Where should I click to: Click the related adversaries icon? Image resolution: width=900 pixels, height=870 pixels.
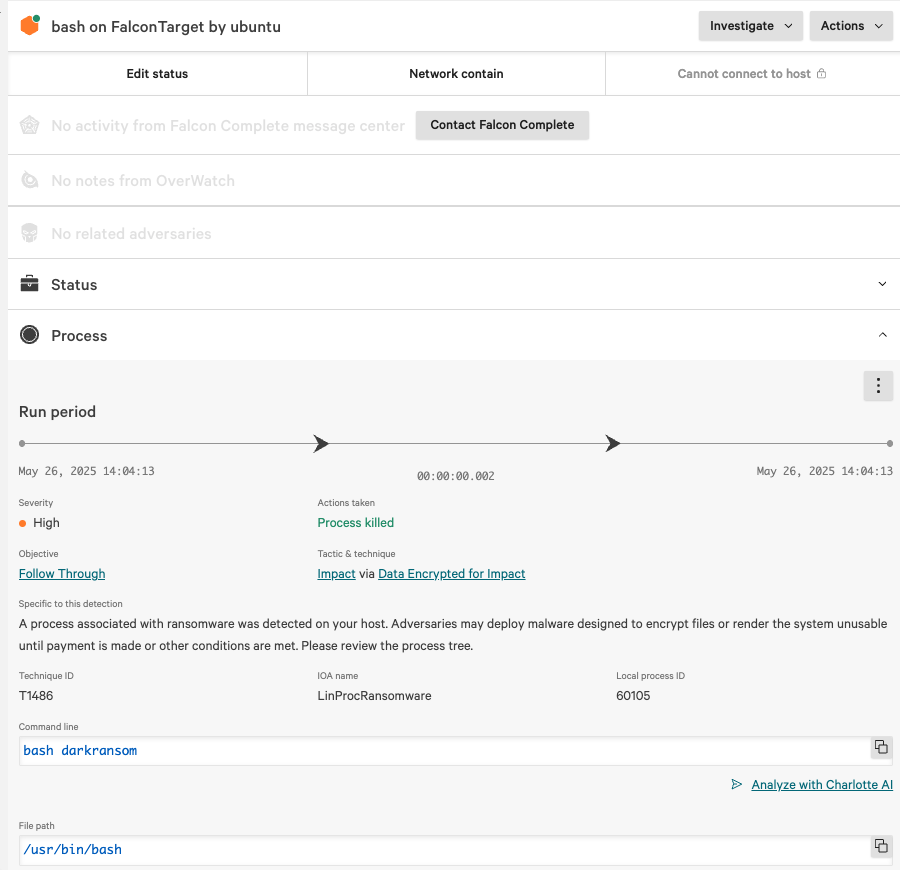(30, 233)
